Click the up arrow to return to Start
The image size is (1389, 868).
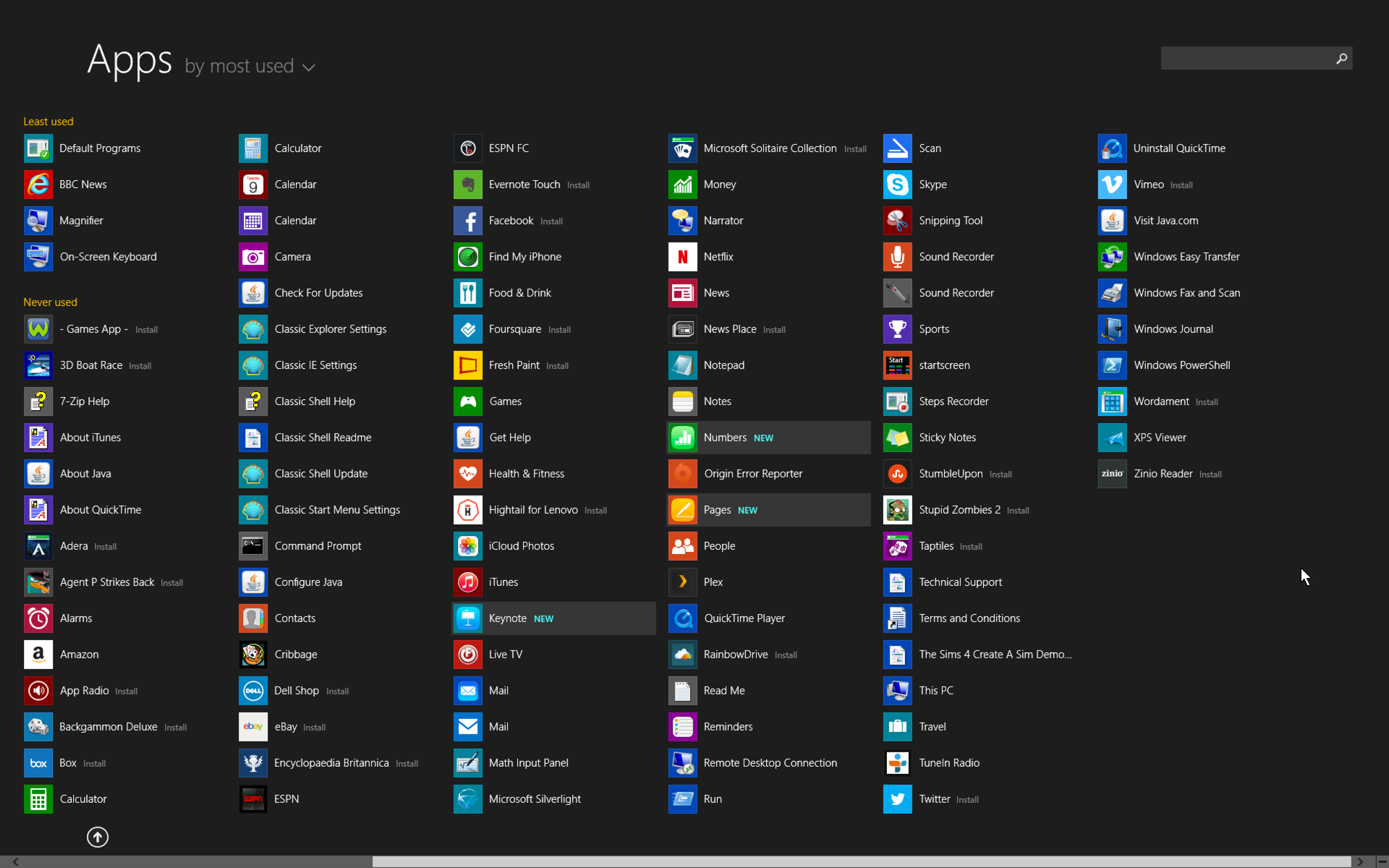[98, 837]
